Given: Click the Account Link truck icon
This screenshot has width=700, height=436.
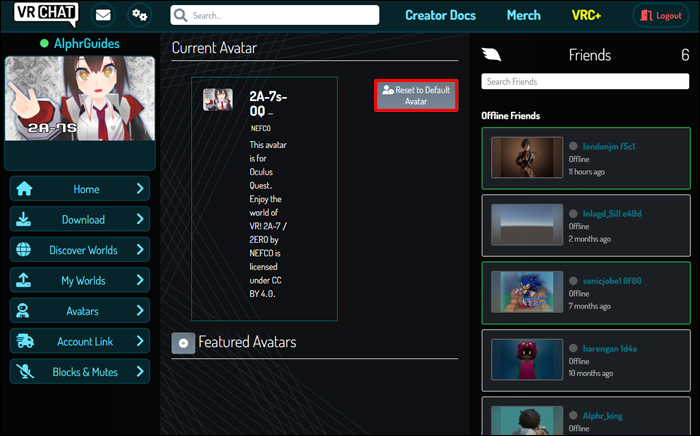Looking at the screenshot, I should [25, 341].
